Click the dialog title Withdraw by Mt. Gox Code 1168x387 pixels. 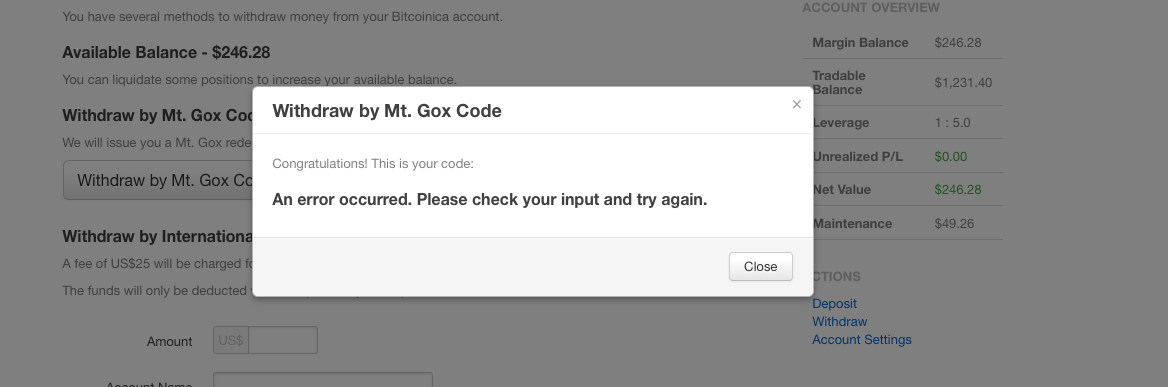(387, 111)
